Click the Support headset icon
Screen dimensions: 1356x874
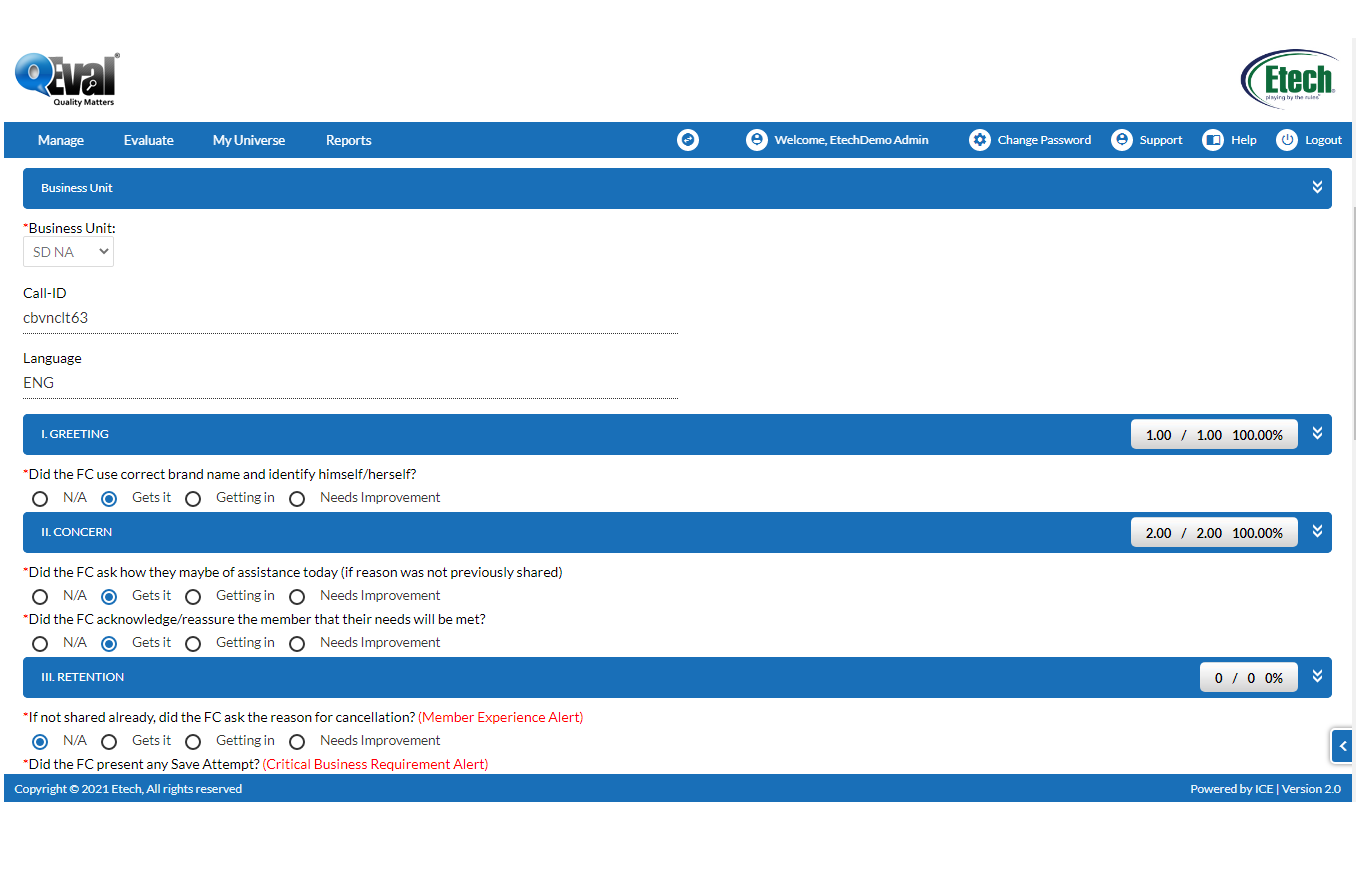1122,140
